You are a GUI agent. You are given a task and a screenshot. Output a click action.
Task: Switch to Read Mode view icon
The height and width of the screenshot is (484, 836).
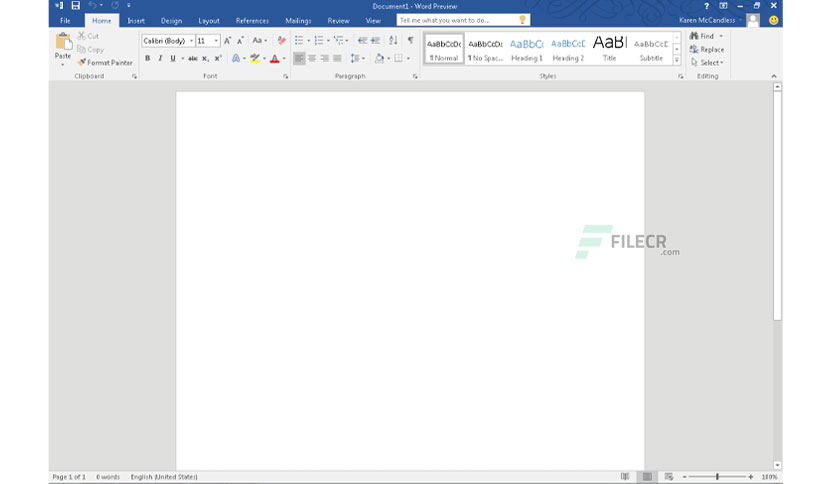click(625, 477)
